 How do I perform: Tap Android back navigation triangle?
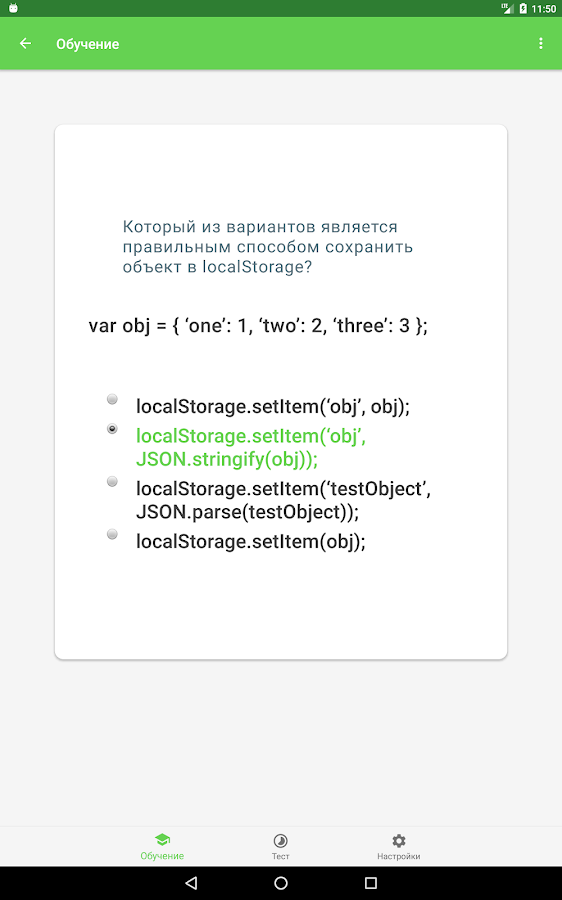pyautogui.click(x=192, y=883)
